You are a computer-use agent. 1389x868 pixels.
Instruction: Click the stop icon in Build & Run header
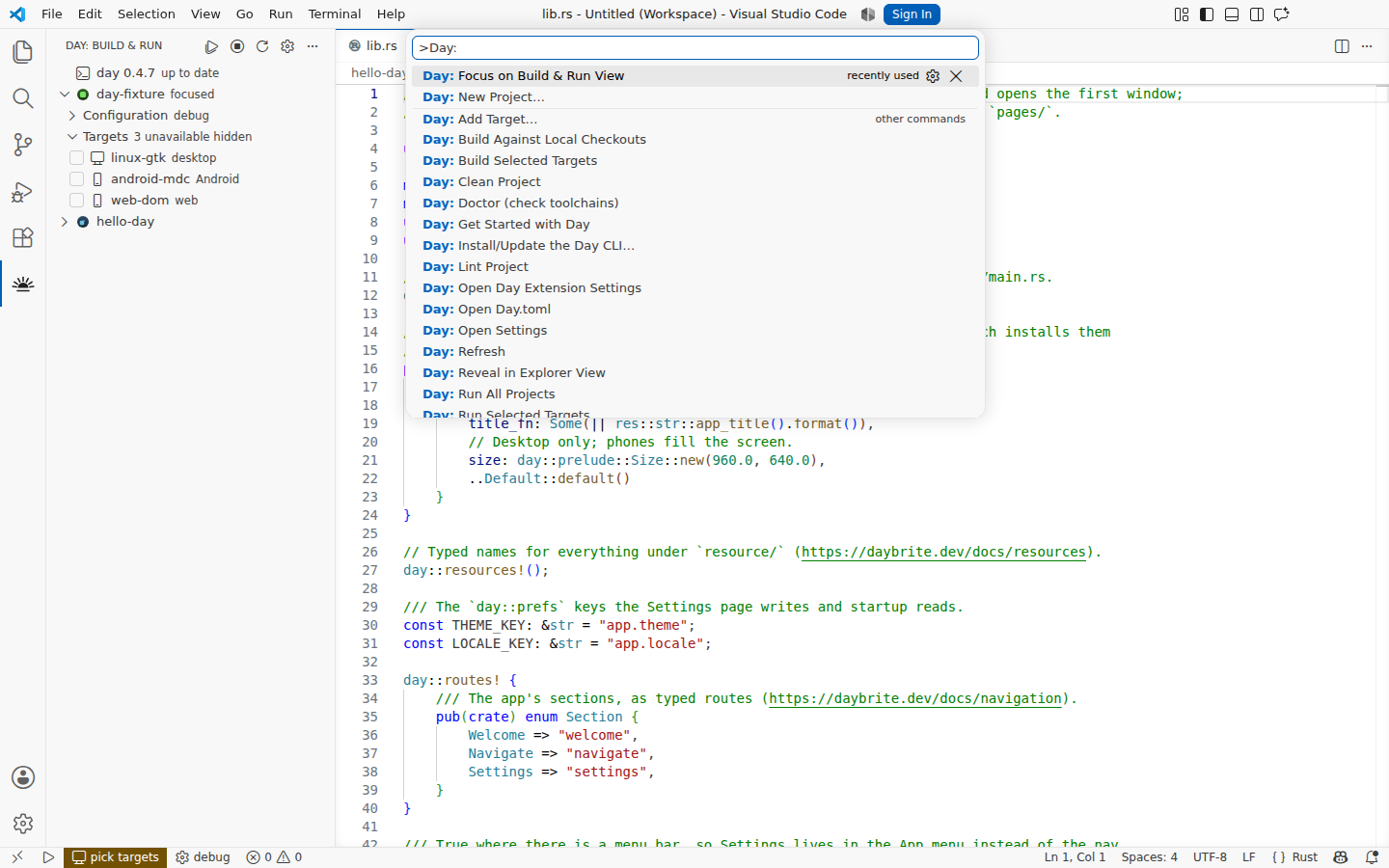(237, 46)
